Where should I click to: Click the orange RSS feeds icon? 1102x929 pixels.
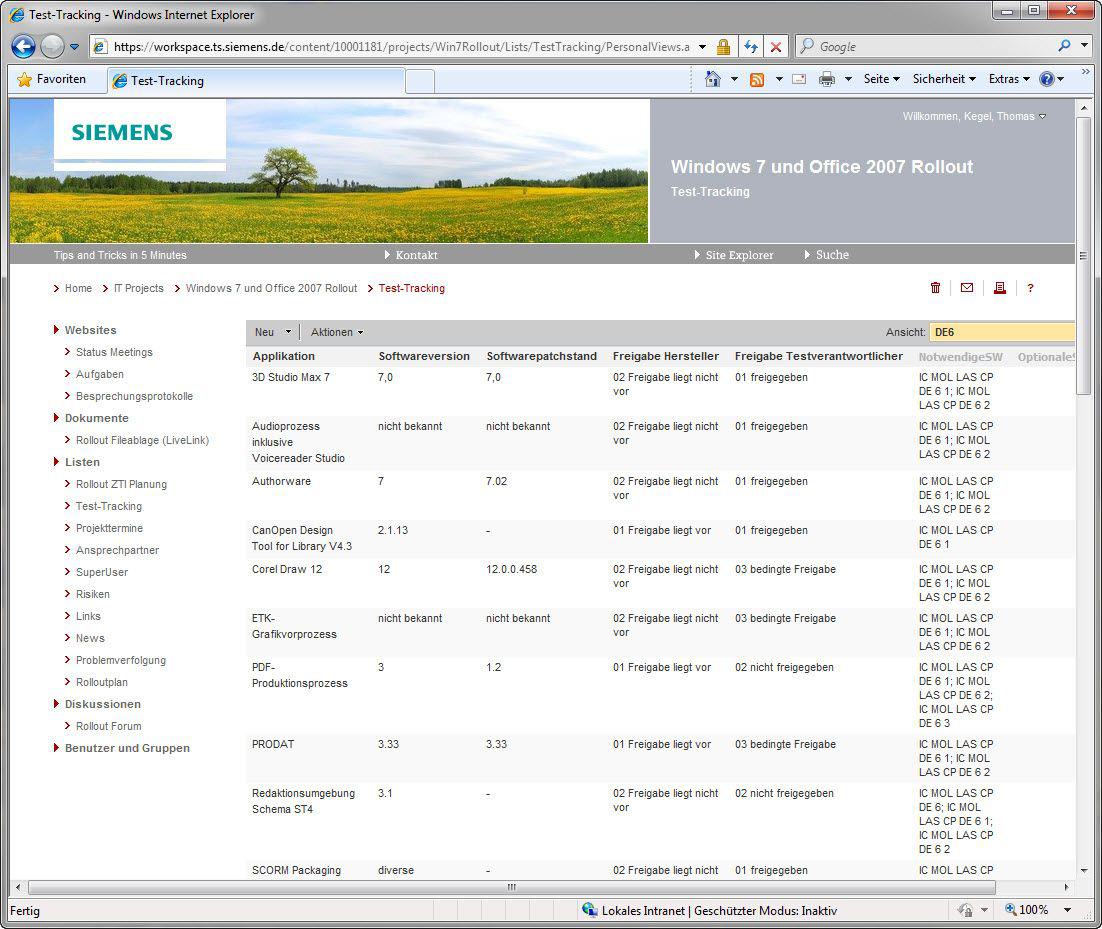(x=757, y=79)
